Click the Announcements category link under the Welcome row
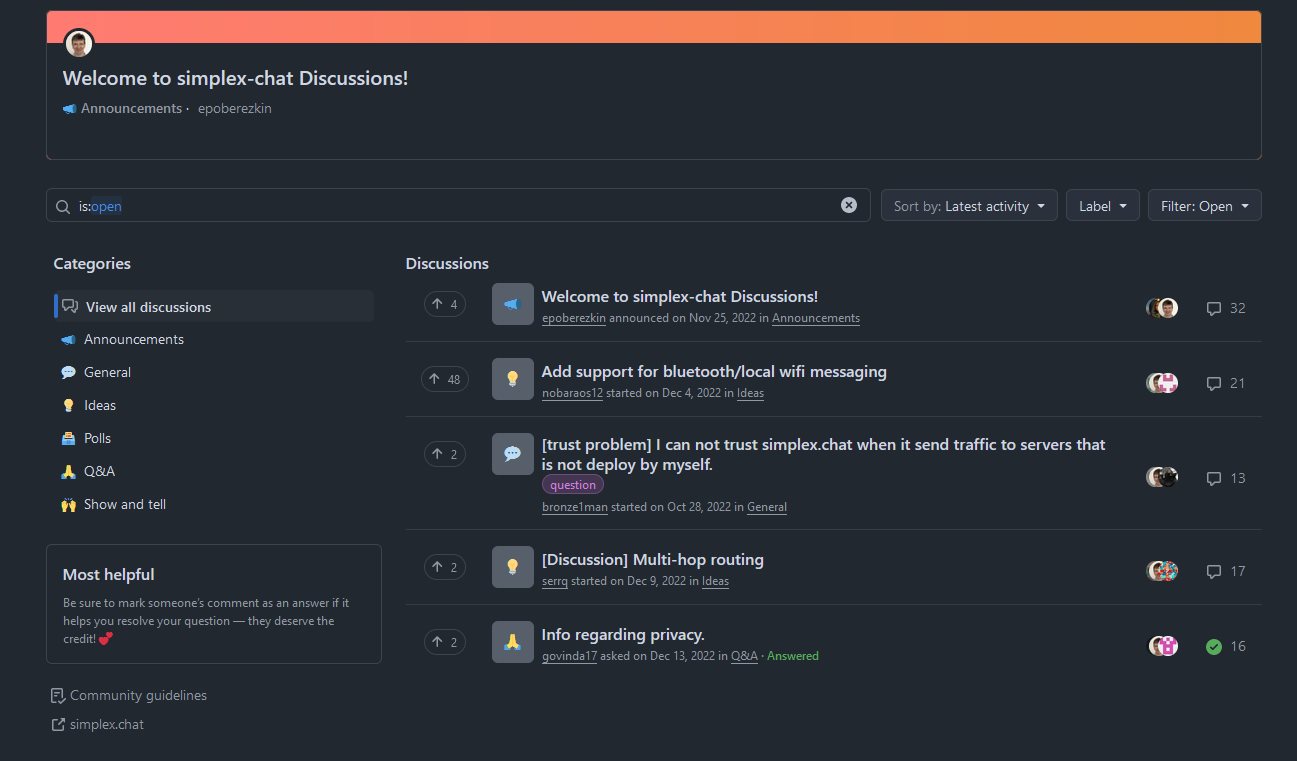The image size is (1297, 761). (816, 318)
